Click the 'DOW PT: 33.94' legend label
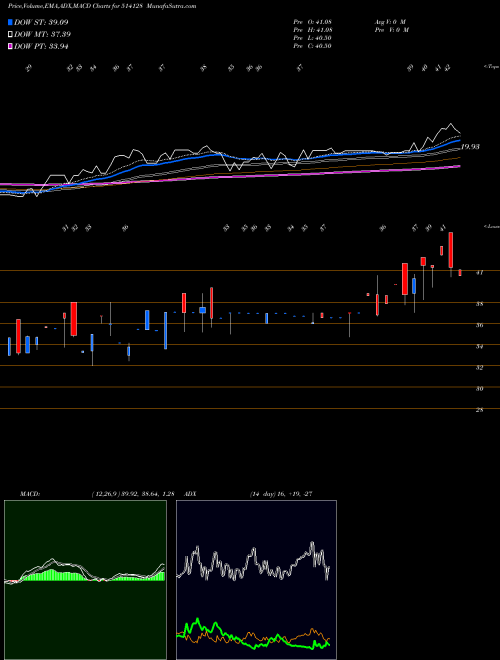The height and width of the screenshot is (660, 500). point(41,46)
